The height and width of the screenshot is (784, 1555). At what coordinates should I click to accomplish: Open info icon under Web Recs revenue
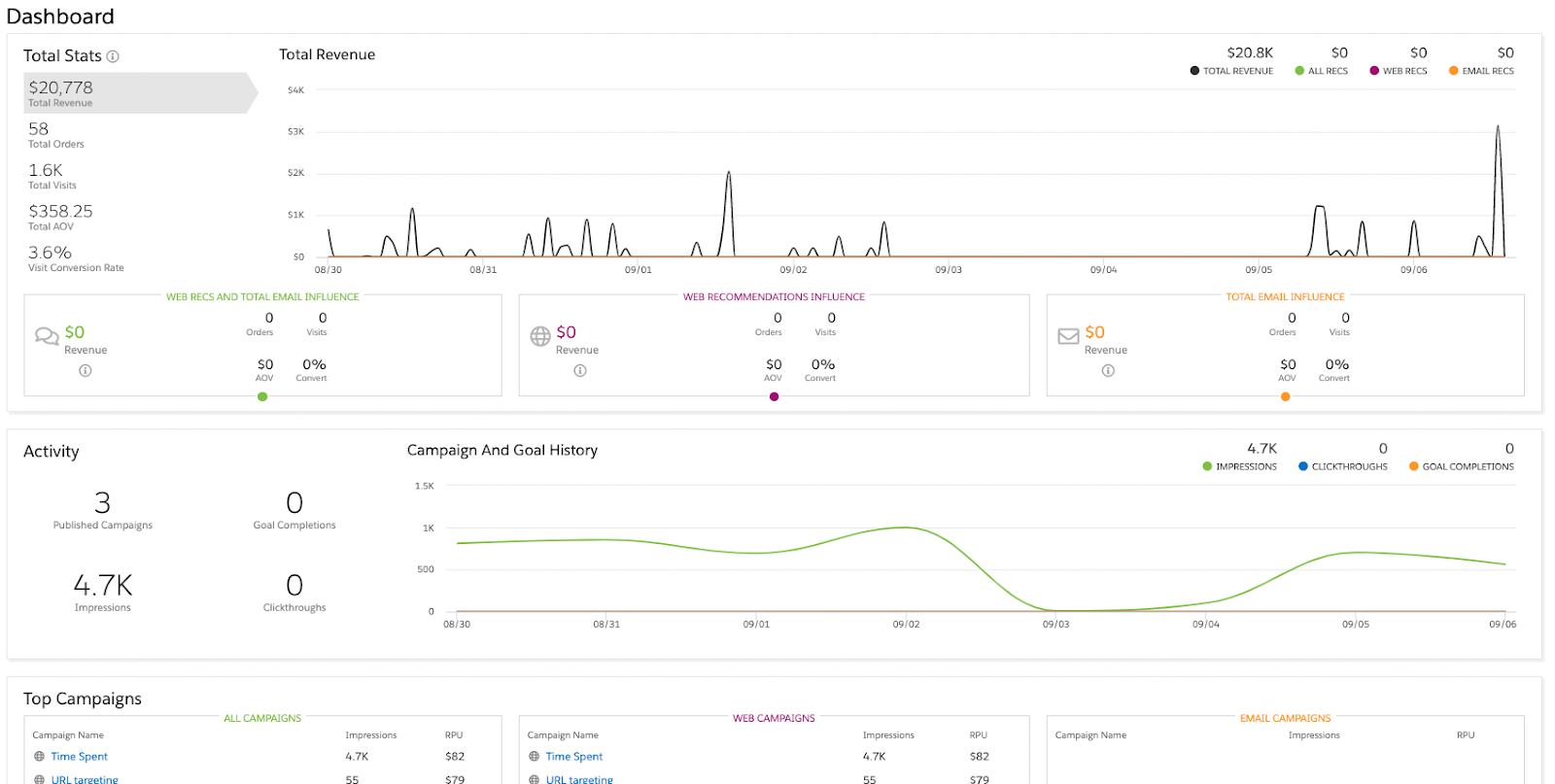tap(86, 370)
